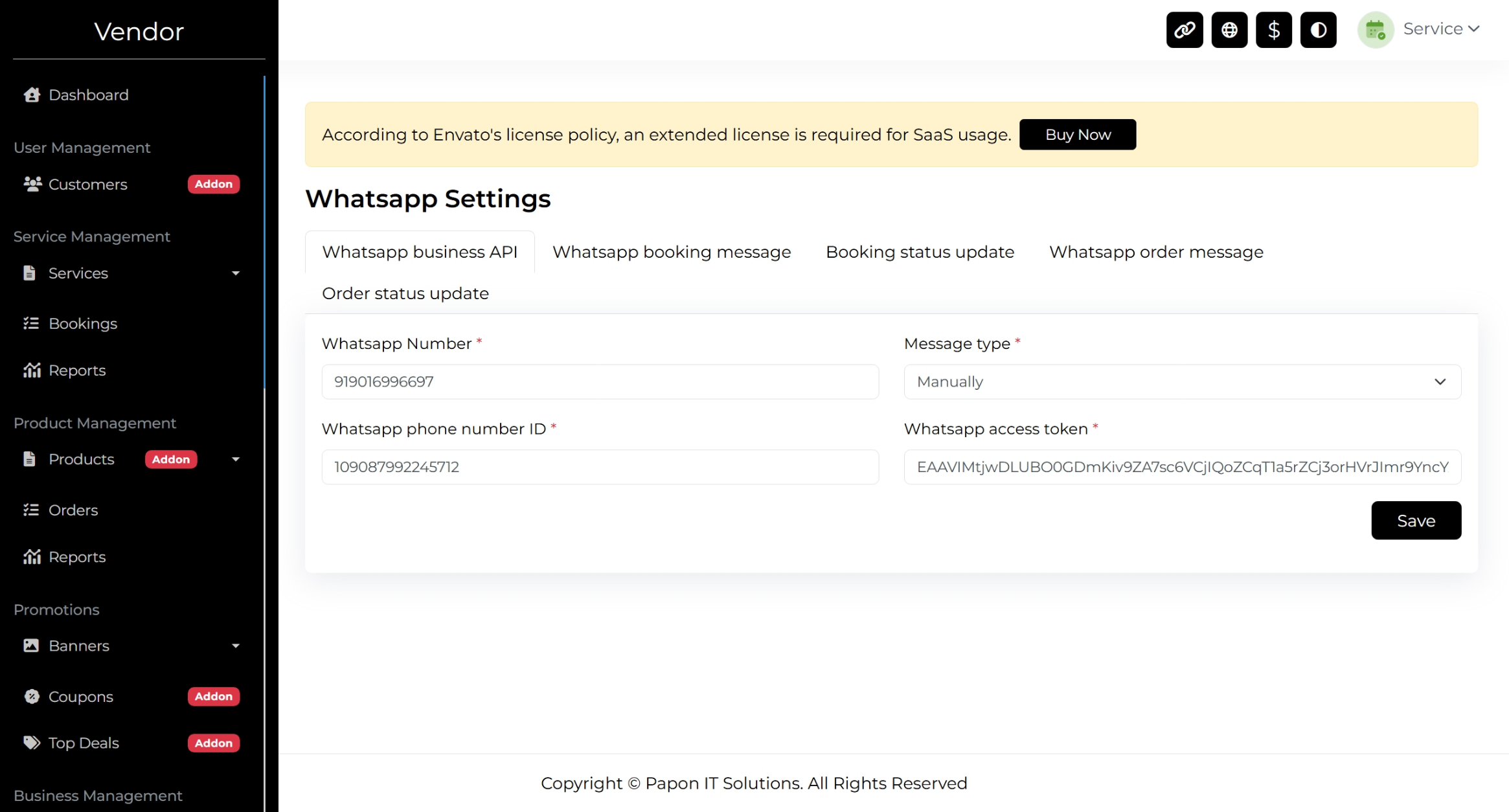Click the dollar currency icon
The height and width of the screenshot is (812, 1509).
[1273, 30]
